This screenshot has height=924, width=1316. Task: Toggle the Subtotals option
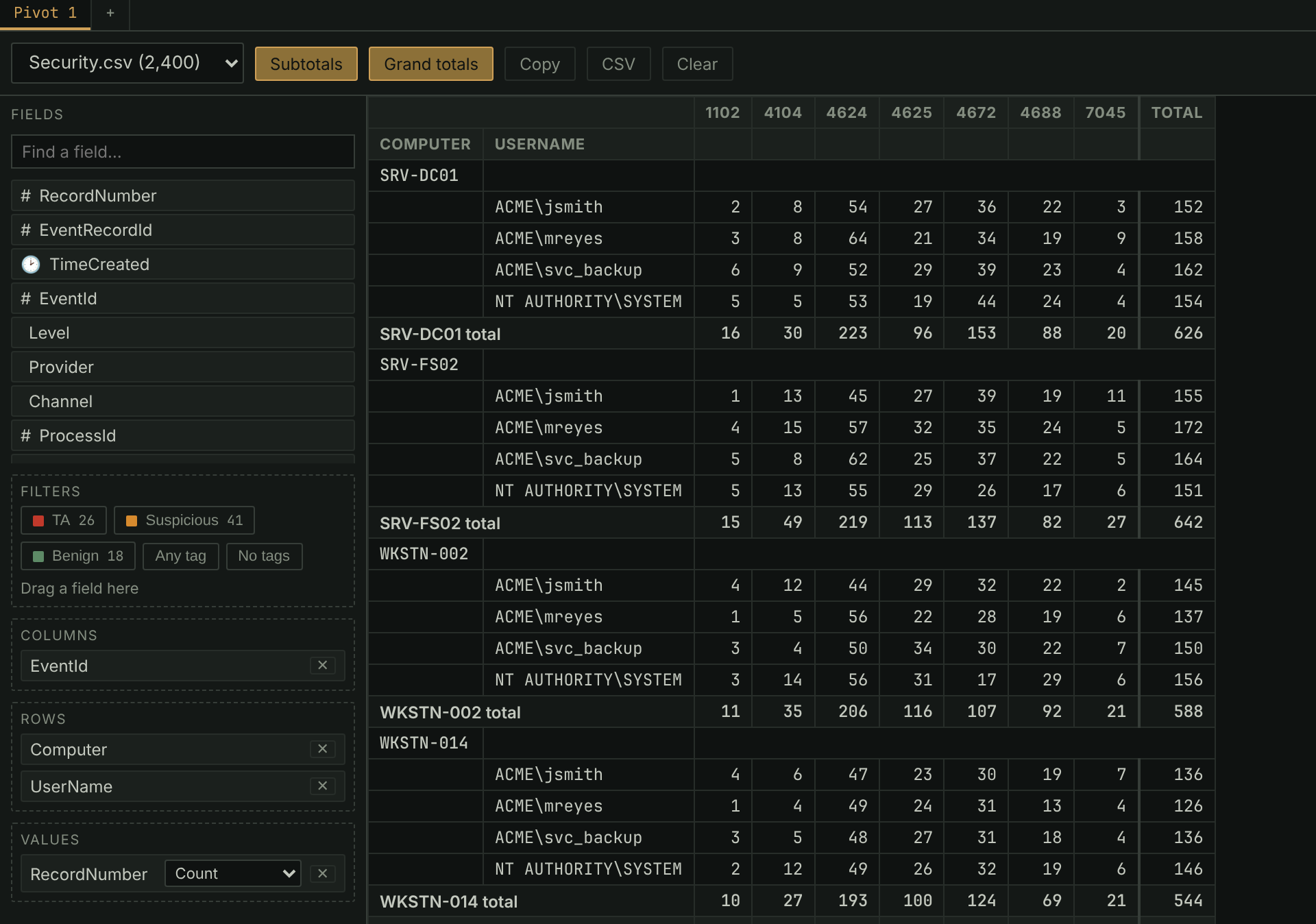tap(306, 64)
